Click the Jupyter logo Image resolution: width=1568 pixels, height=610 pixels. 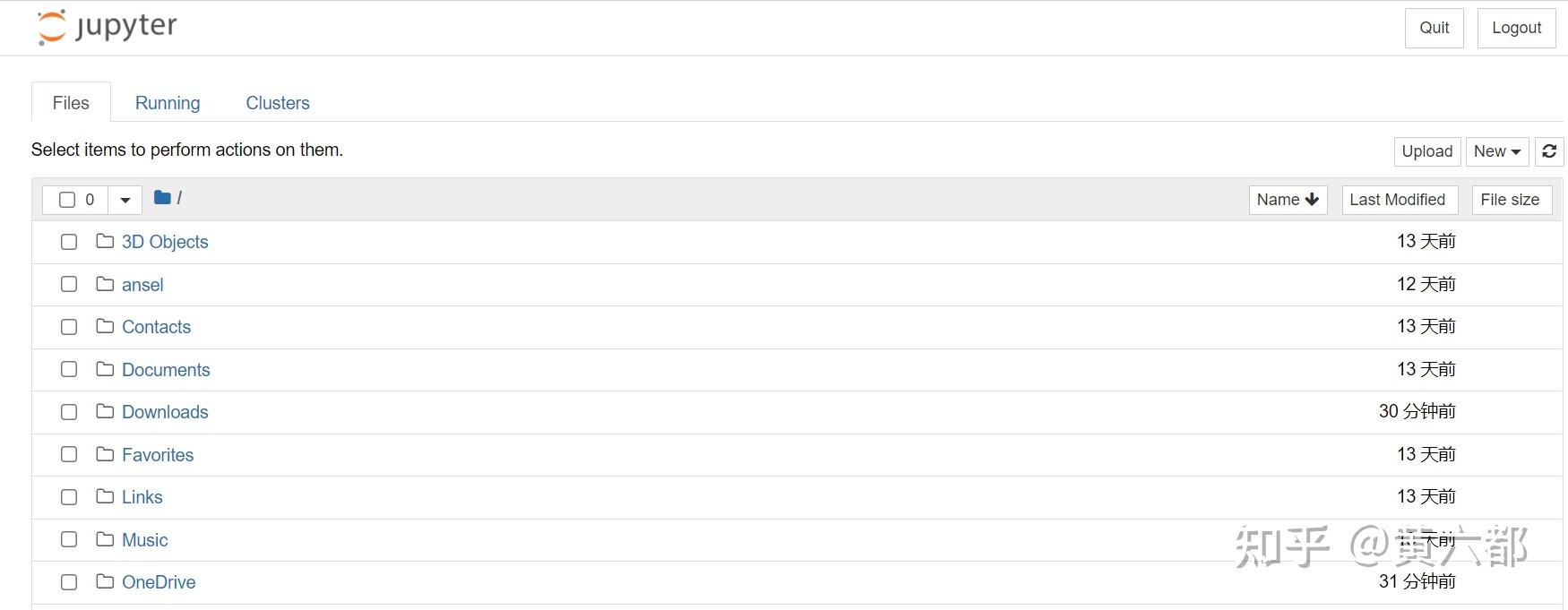(107, 27)
